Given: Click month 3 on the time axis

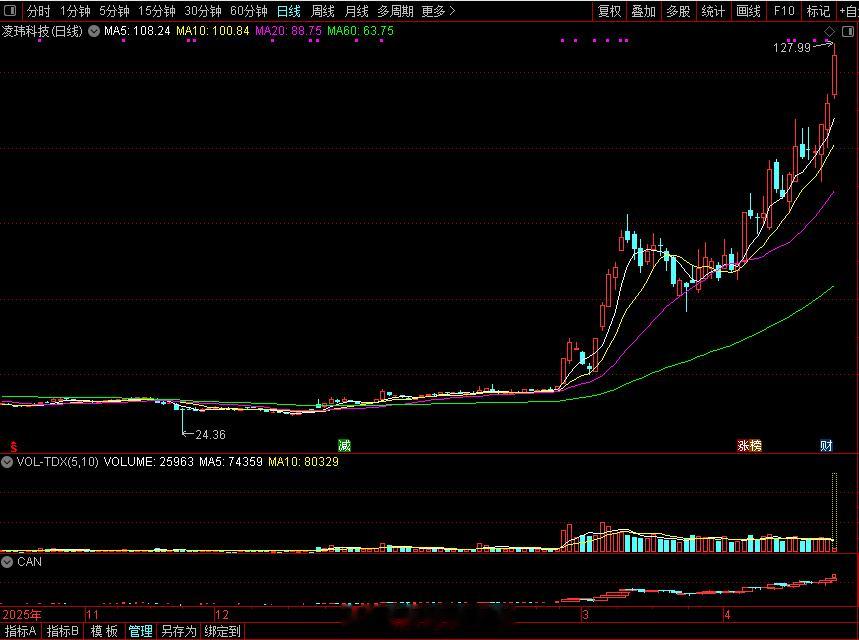Looking at the screenshot, I should [585, 614].
